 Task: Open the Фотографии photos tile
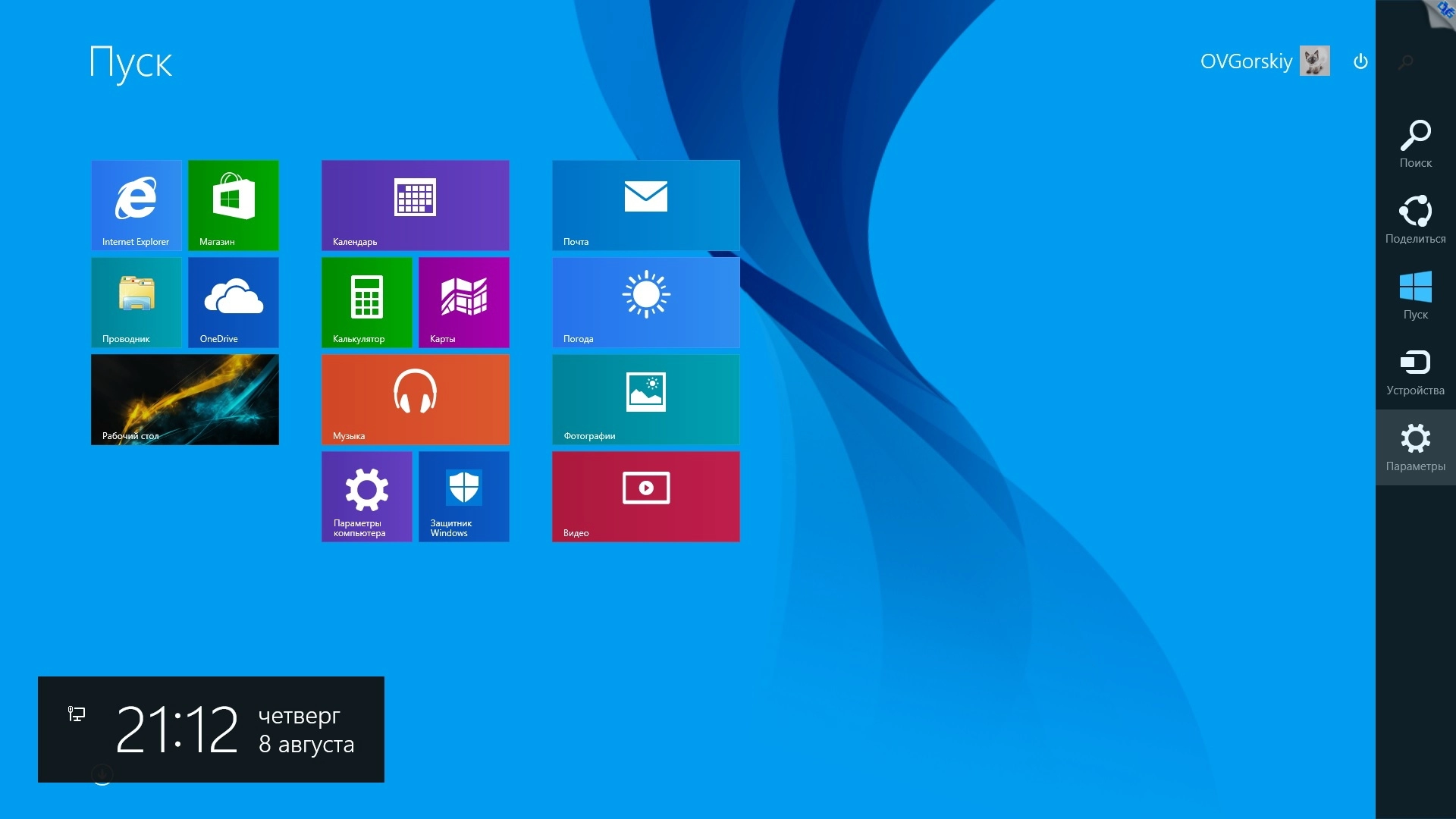coord(645,399)
